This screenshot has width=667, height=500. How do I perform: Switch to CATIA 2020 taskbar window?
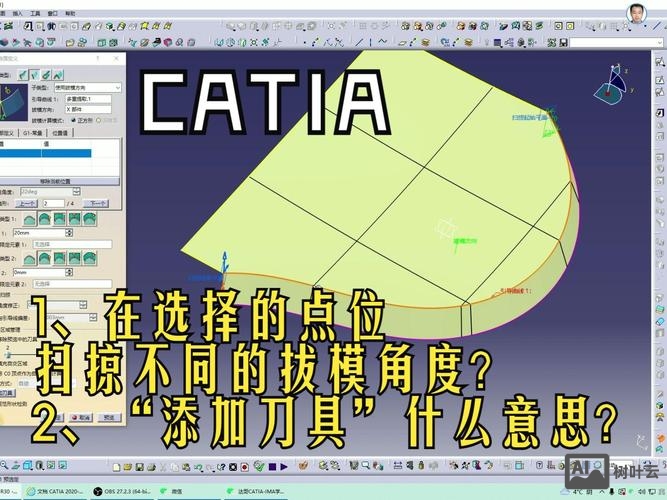[54, 491]
